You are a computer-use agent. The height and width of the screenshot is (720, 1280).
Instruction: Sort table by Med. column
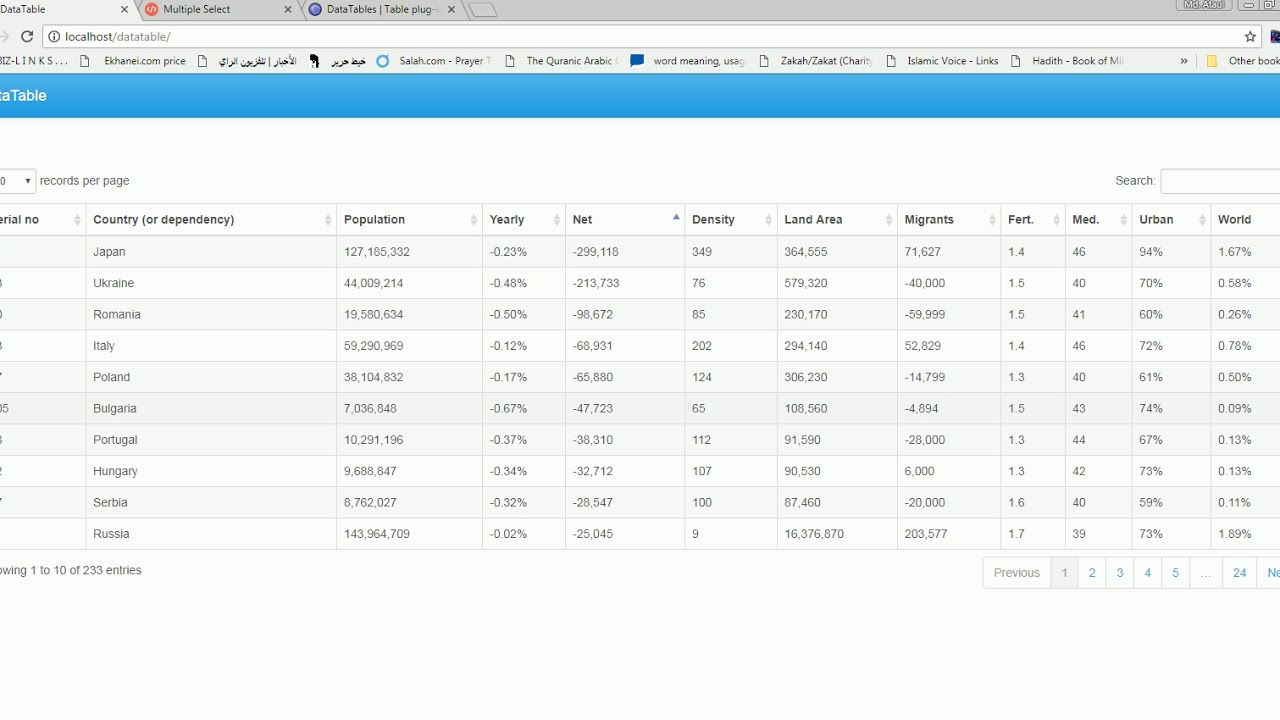(x=1099, y=220)
